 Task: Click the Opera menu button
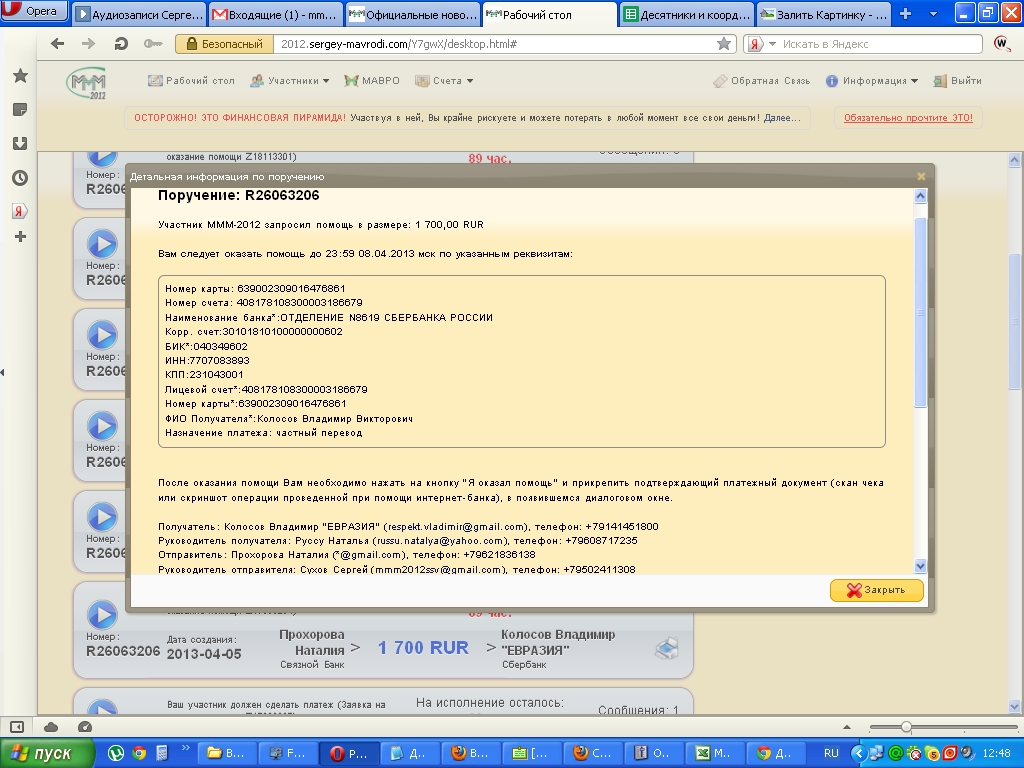pos(34,10)
